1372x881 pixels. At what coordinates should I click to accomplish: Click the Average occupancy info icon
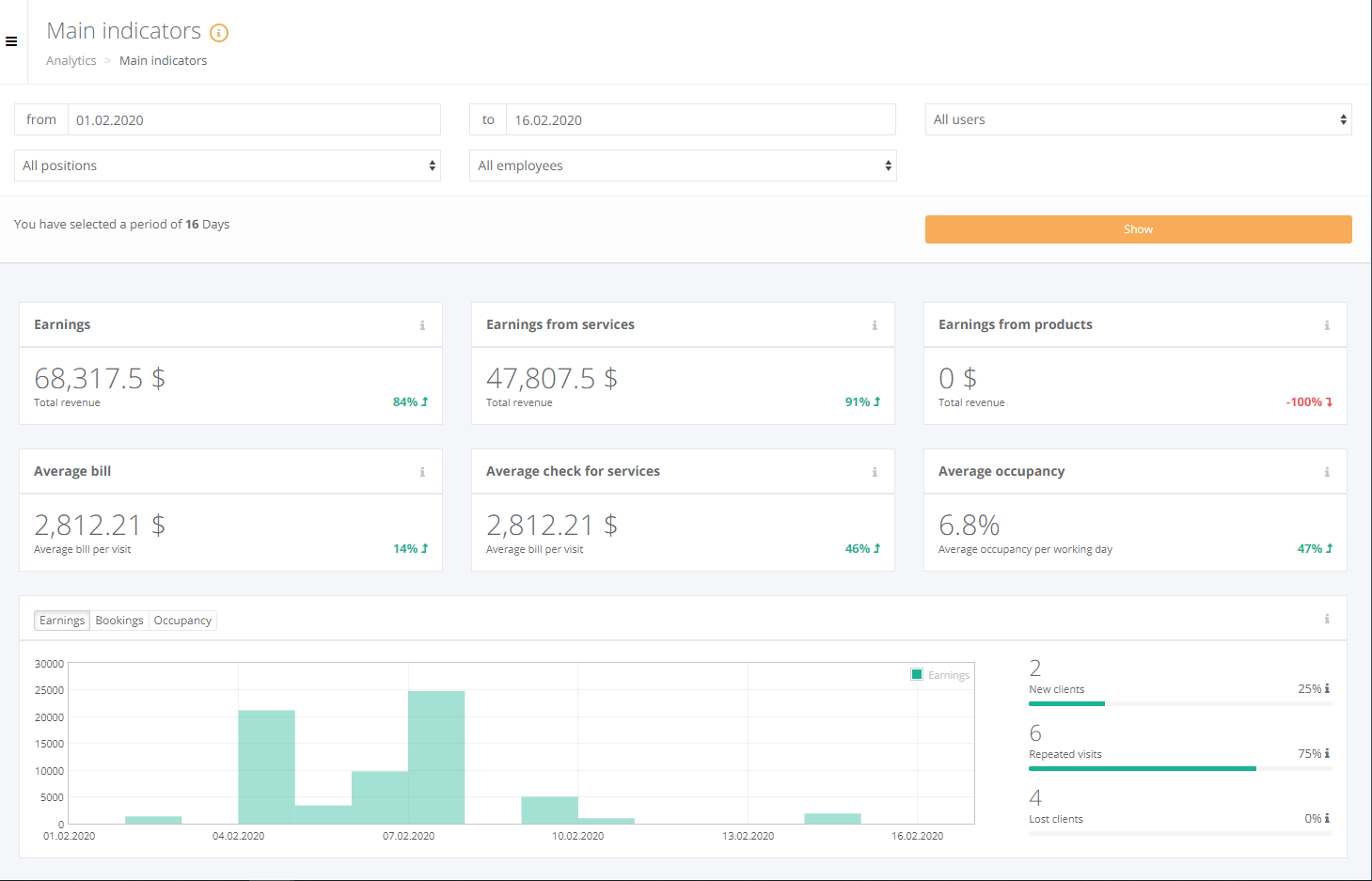tap(1327, 472)
